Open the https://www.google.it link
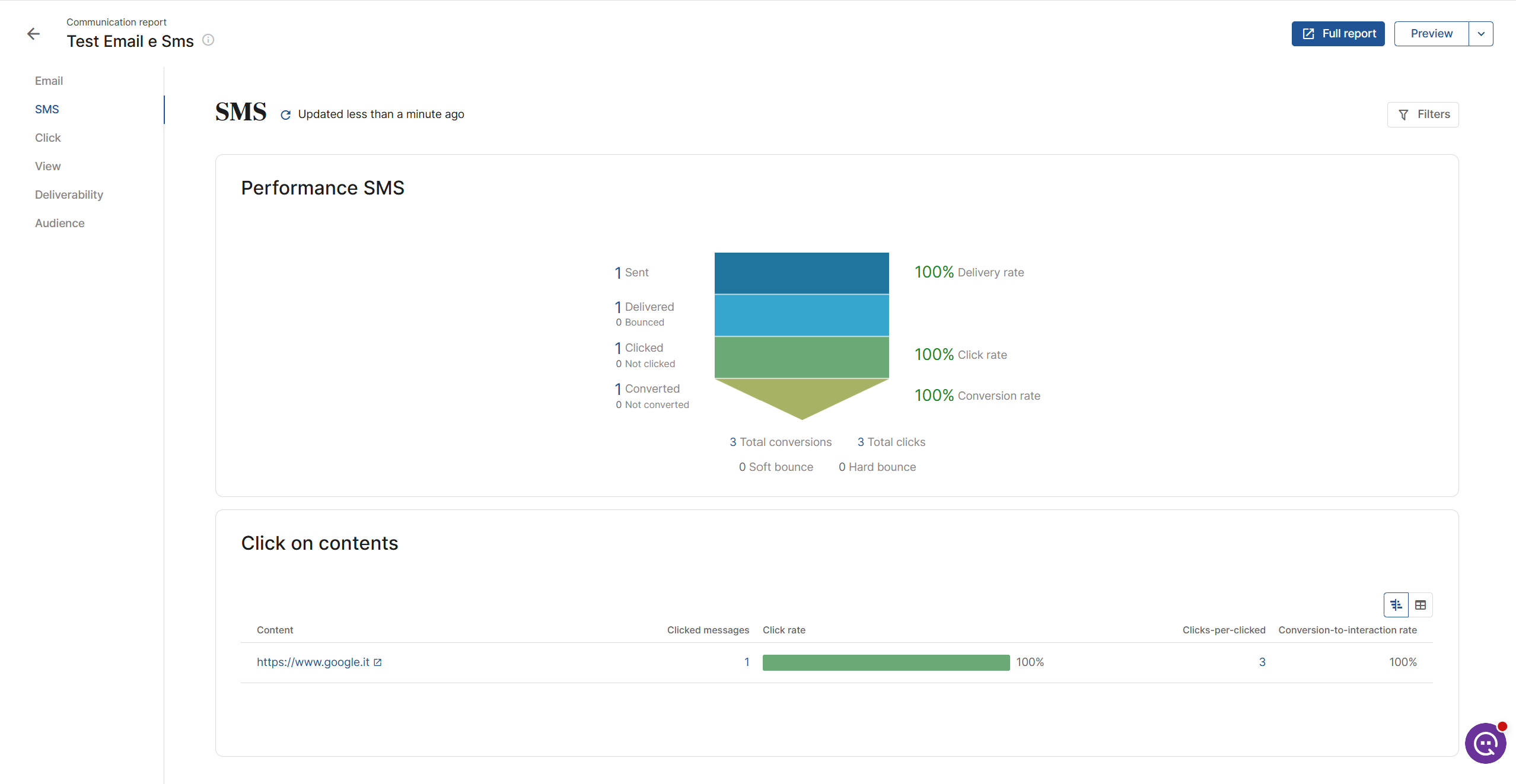Image resolution: width=1516 pixels, height=784 pixels. (313, 662)
